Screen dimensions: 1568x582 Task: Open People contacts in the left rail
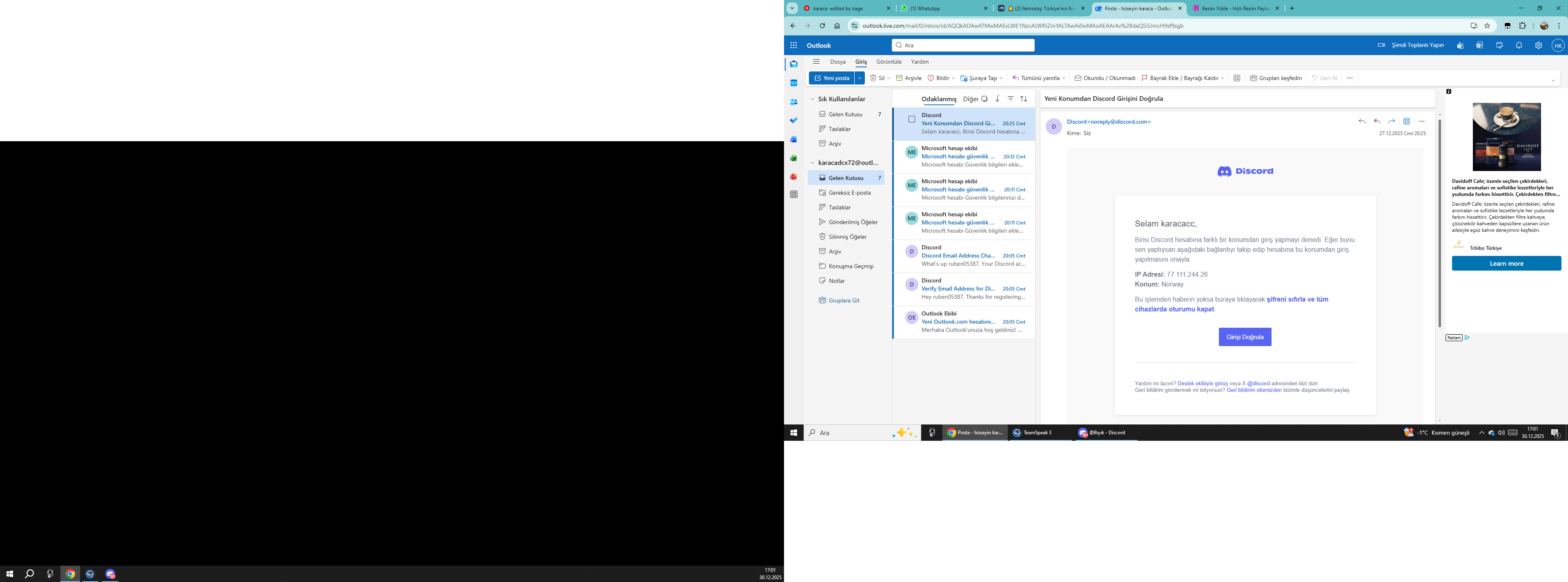pos(794,102)
